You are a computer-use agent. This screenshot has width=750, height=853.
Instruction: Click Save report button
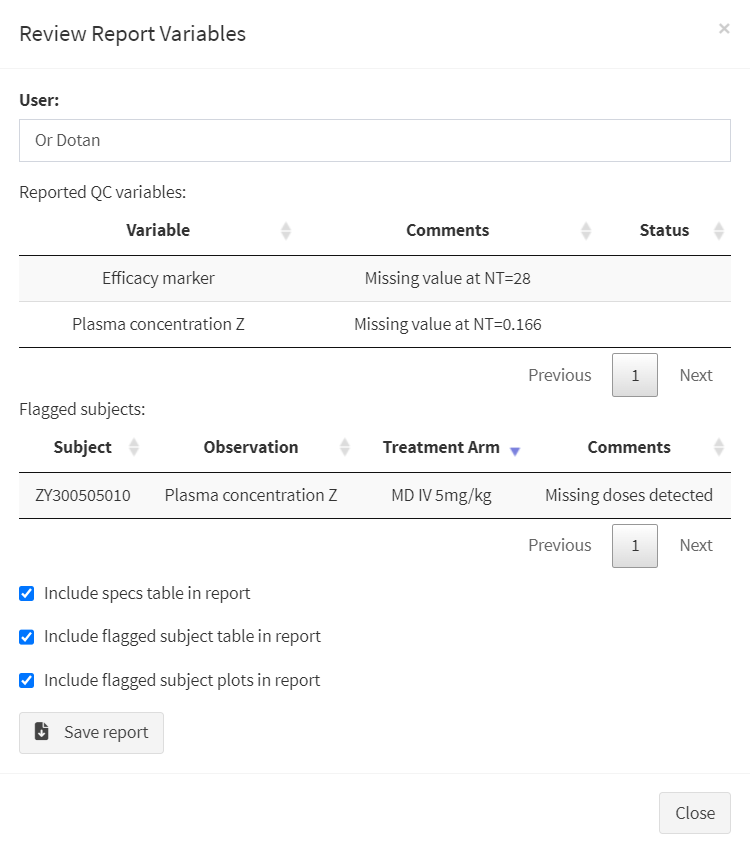click(91, 733)
